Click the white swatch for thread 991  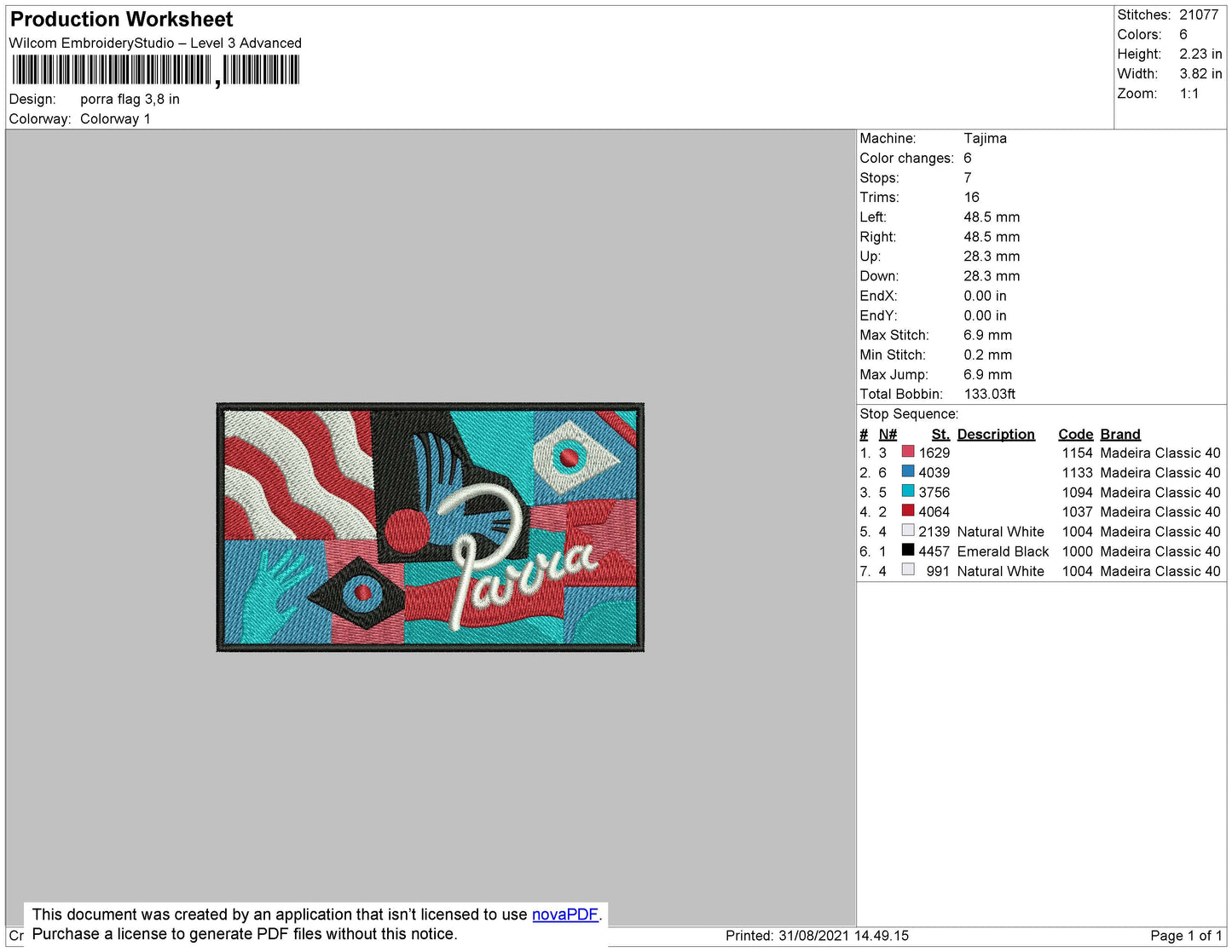[908, 569]
